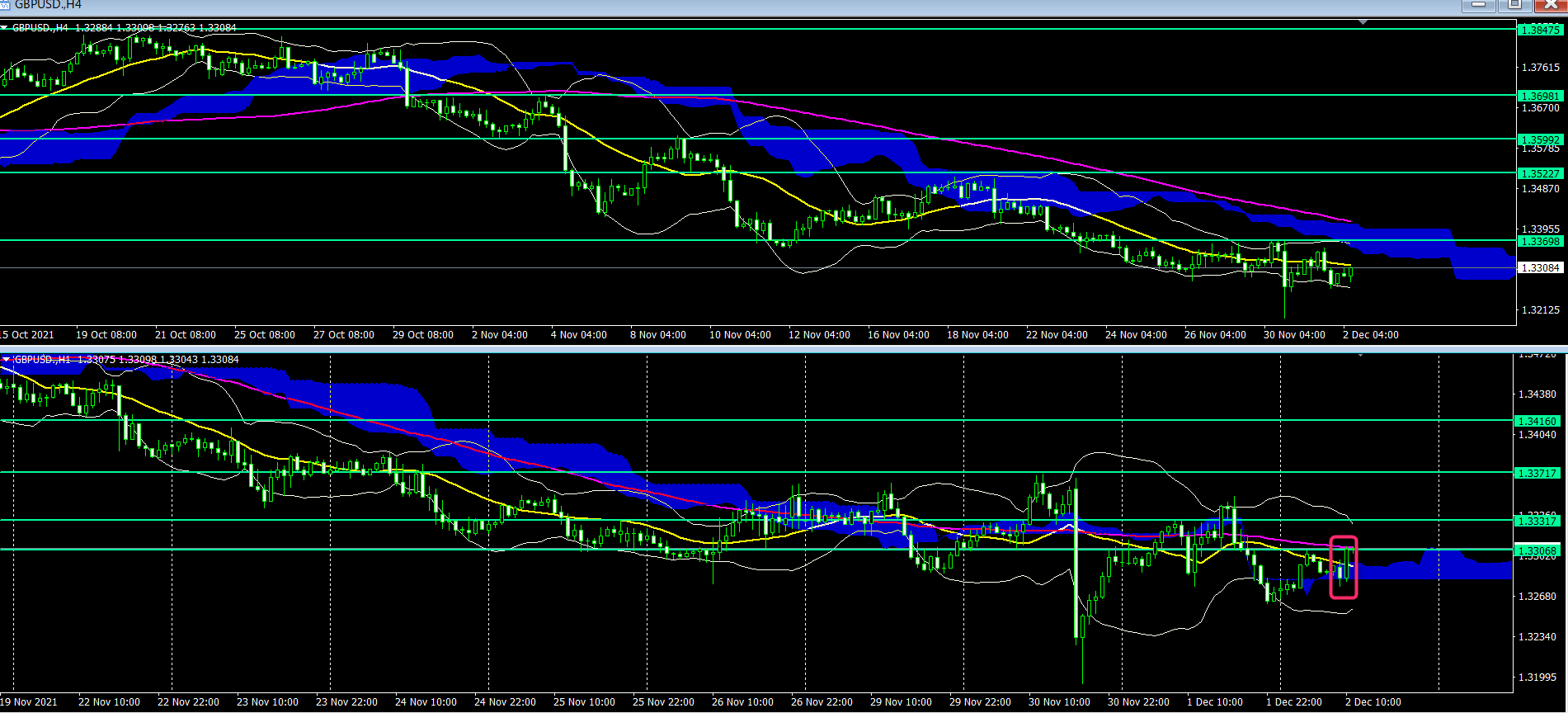This screenshot has height=713, width=1568.
Task: Click the H4 chart OHLC header text
Action: point(124,28)
